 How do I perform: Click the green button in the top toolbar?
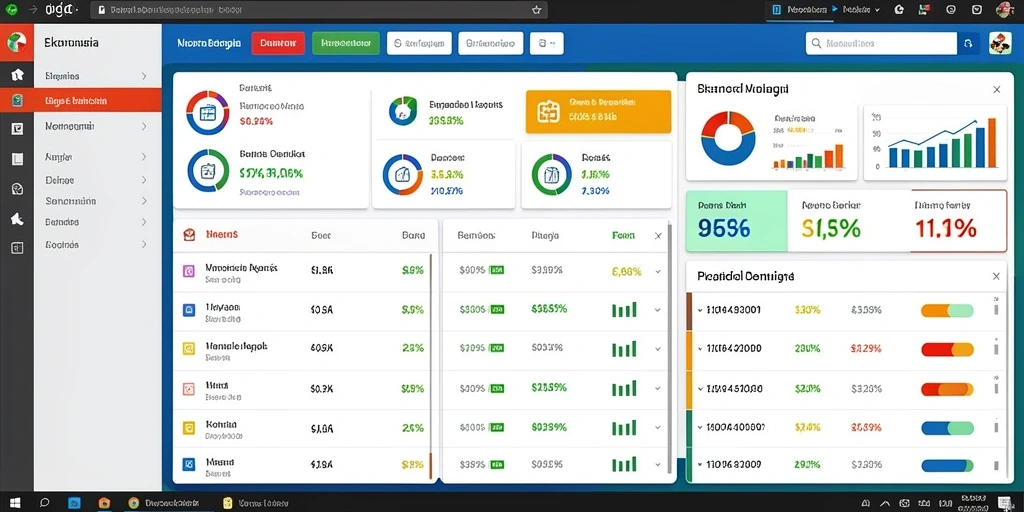coord(345,43)
